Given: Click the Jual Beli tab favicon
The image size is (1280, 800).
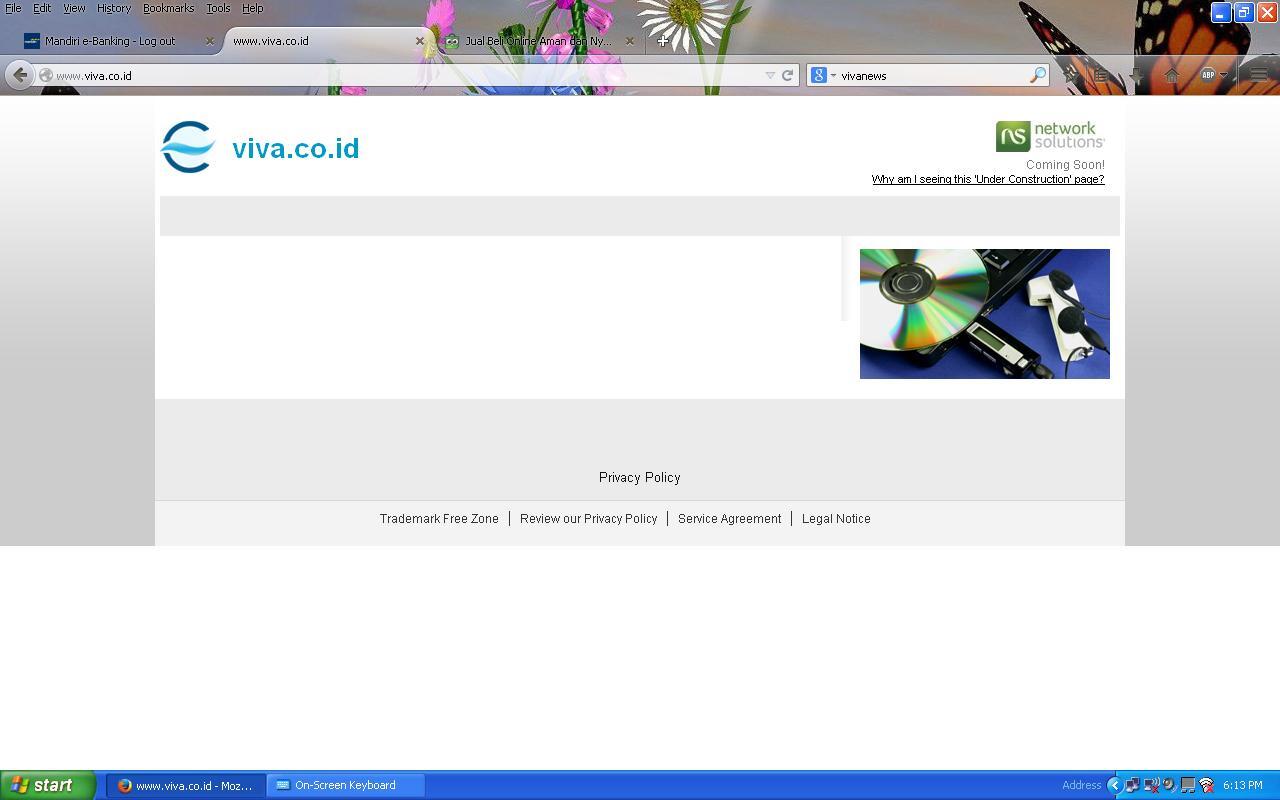Looking at the screenshot, I should 452,41.
